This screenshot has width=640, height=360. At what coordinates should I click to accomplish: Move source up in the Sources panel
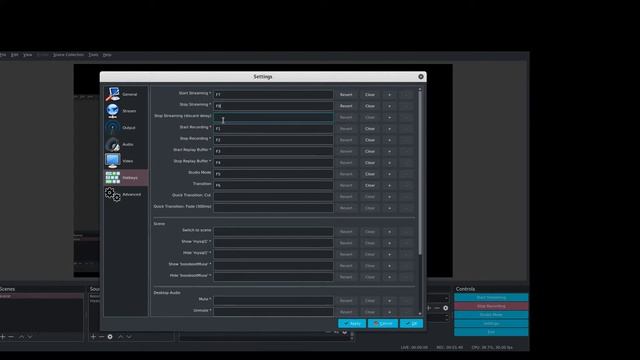(x=120, y=337)
